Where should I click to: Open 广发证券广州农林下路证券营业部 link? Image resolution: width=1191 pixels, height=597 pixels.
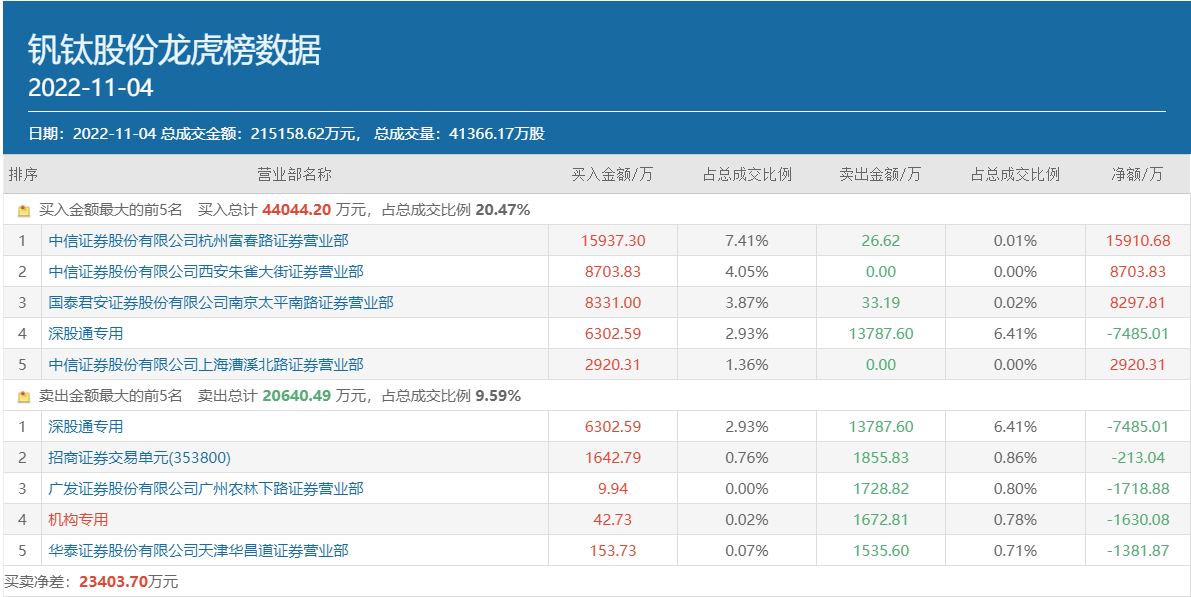205,489
